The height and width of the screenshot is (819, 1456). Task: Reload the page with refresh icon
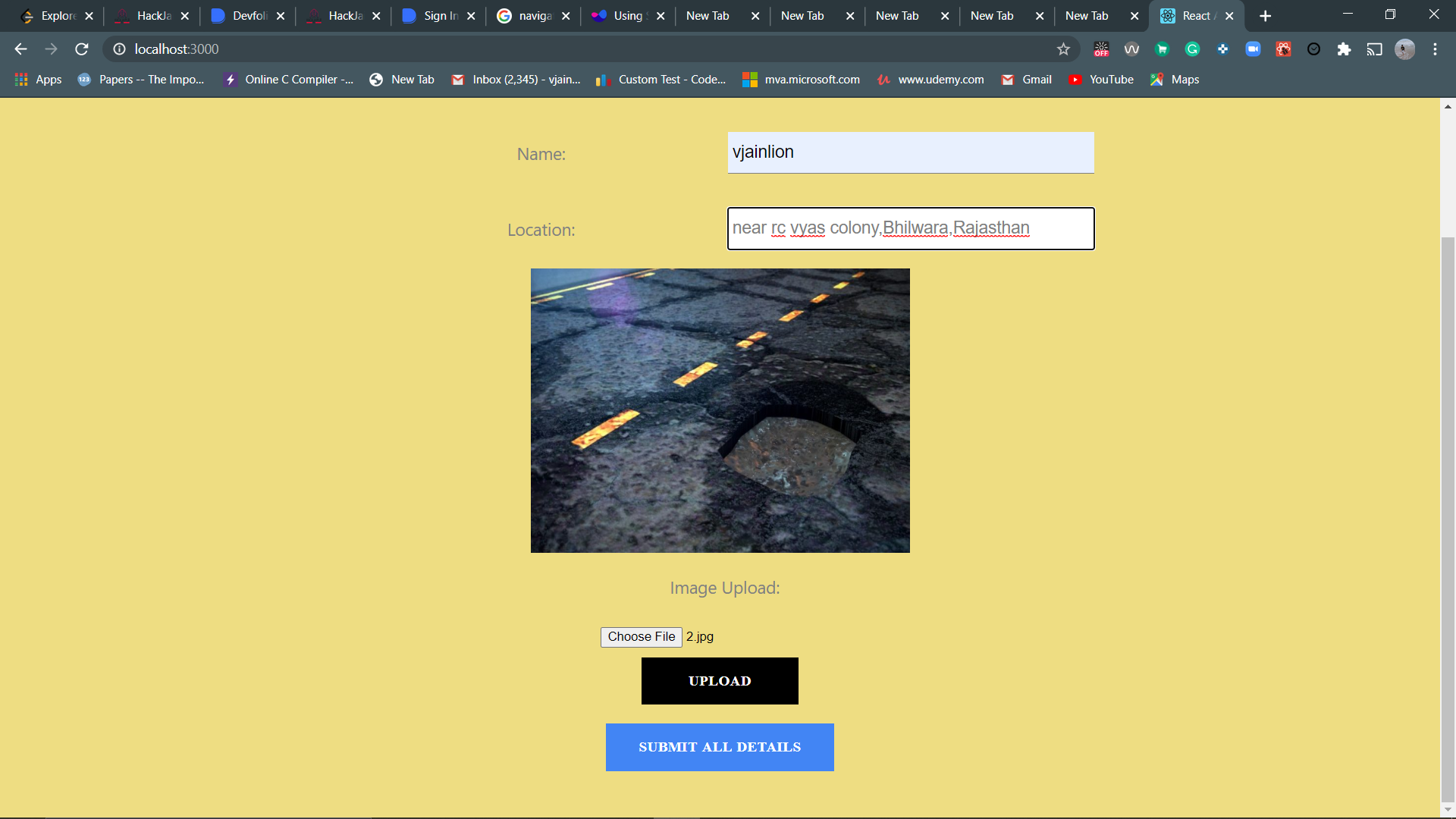coord(82,49)
